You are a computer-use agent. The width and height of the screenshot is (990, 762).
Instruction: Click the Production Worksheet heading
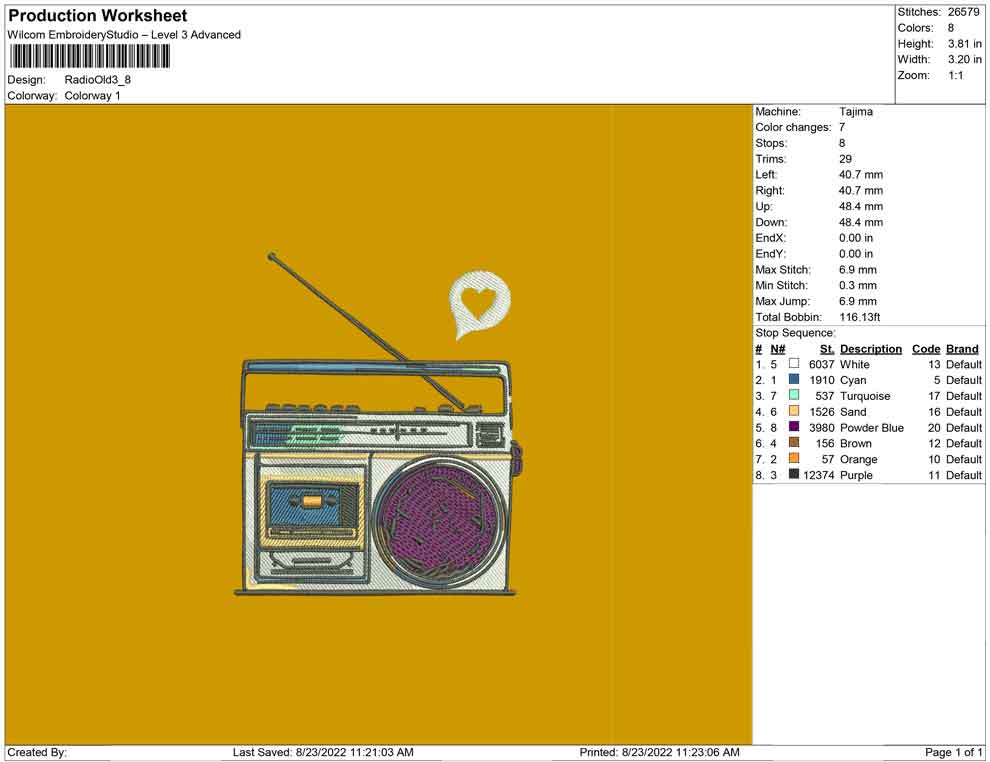pos(98,16)
